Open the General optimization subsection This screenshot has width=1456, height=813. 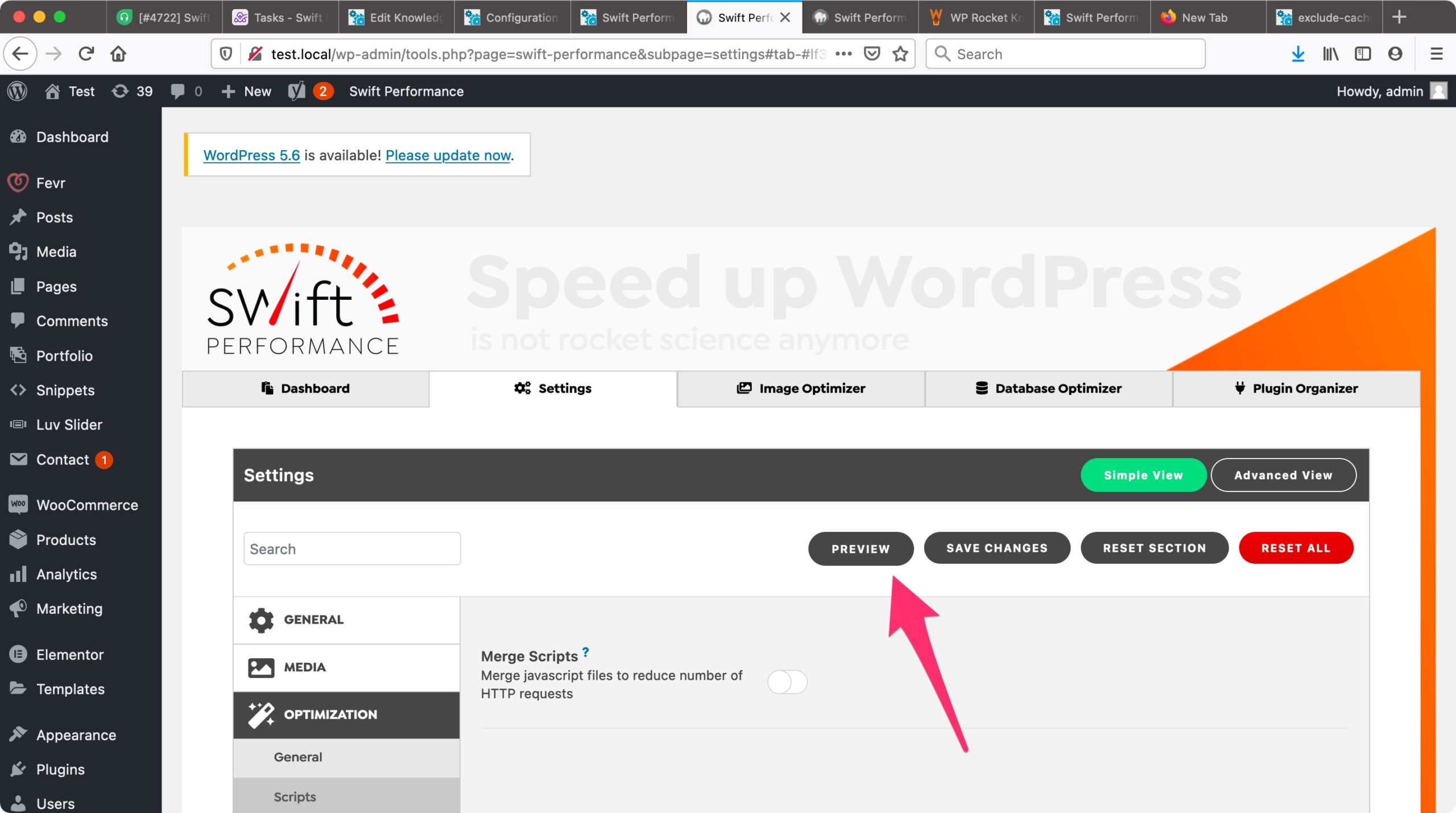[346, 757]
